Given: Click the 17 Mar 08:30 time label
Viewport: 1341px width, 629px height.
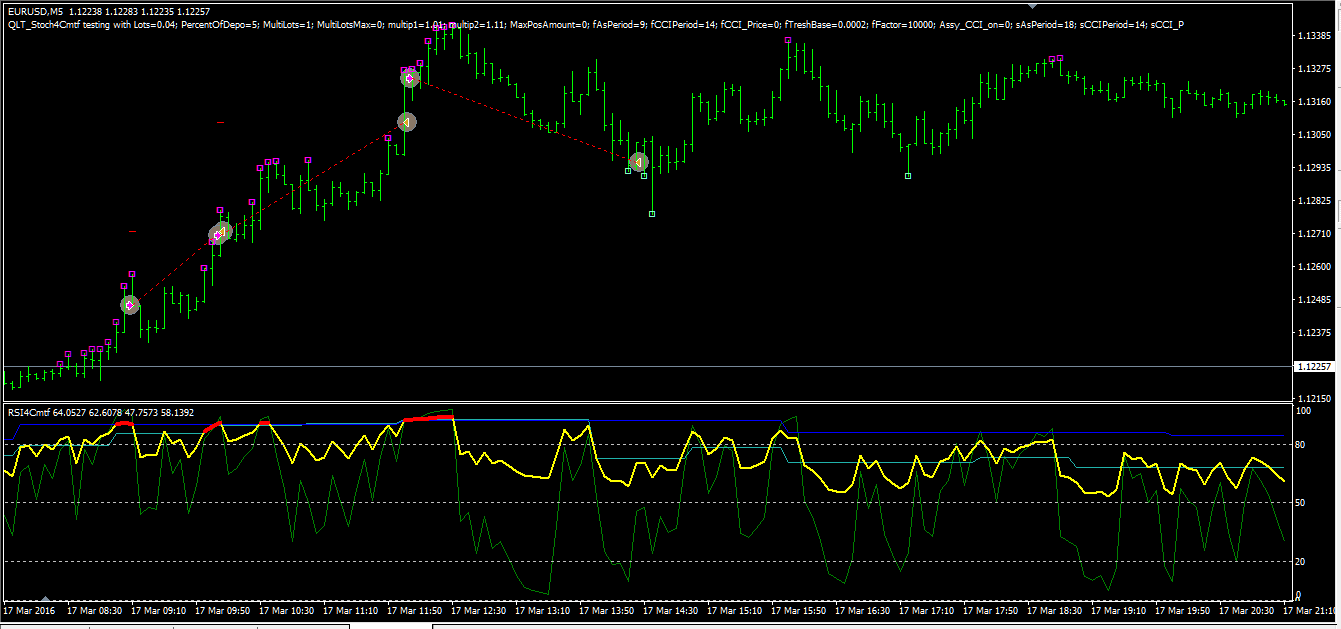Looking at the screenshot, I should [x=94, y=610].
